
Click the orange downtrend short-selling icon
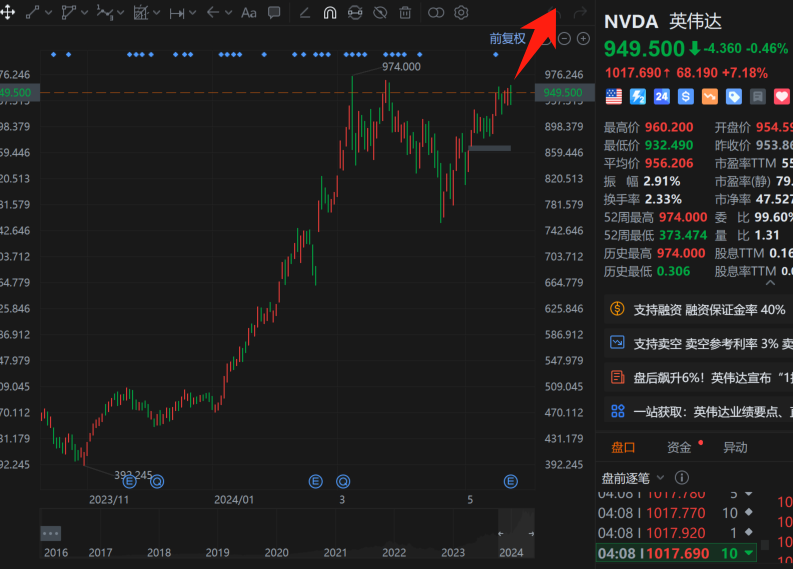710,97
